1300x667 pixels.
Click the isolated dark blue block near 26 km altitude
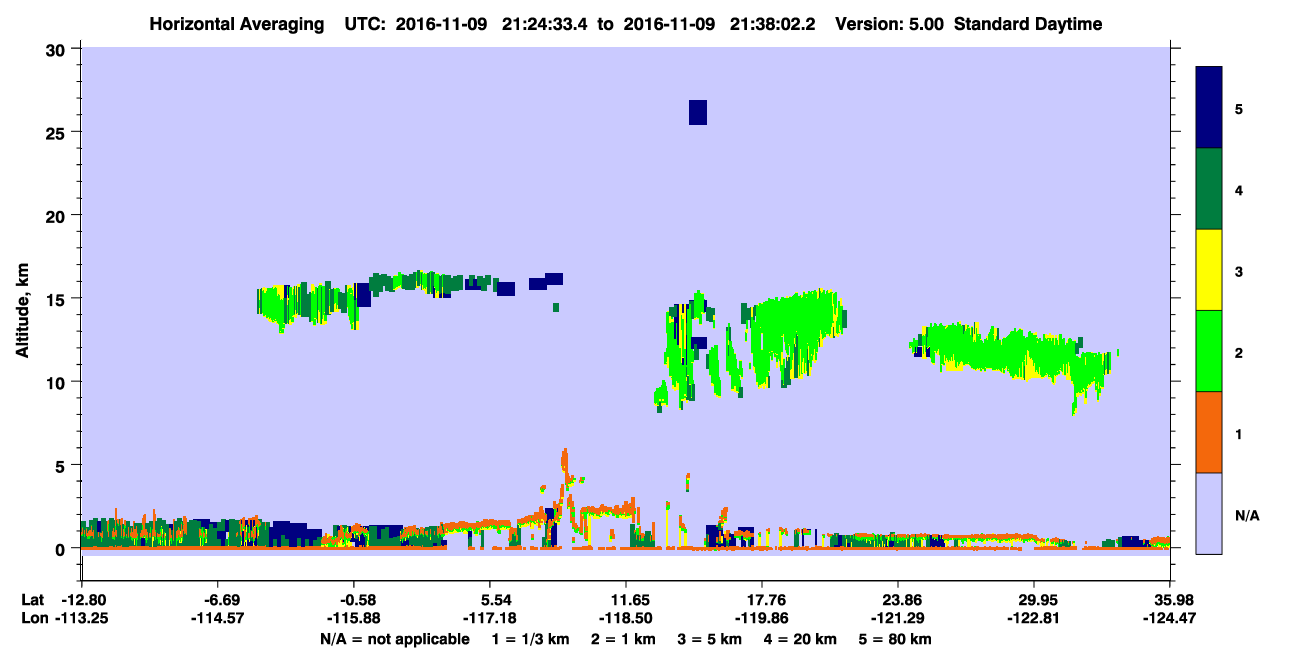(698, 112)
